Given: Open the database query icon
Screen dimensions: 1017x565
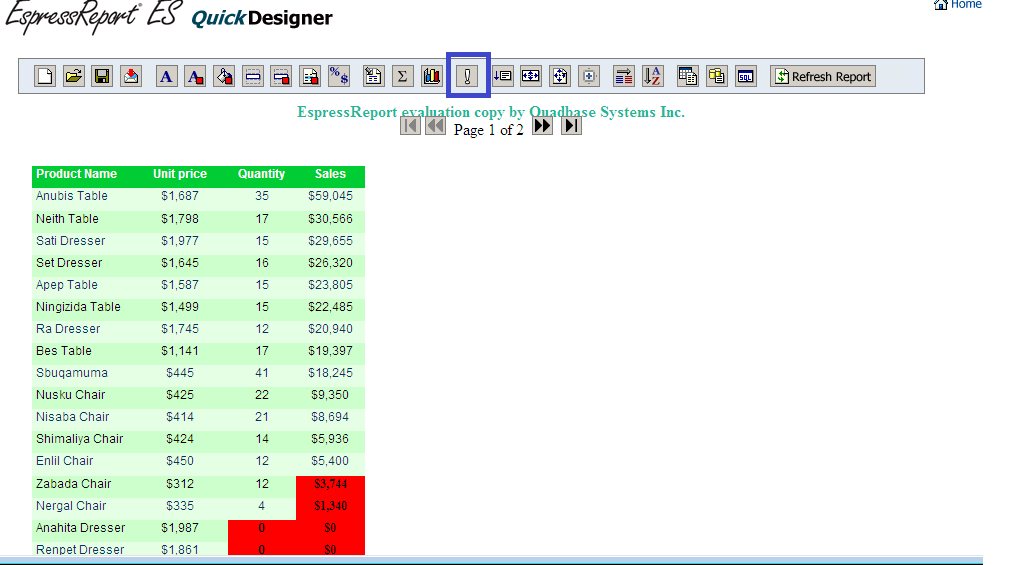Looking at the screenshot, I should 717,77.
